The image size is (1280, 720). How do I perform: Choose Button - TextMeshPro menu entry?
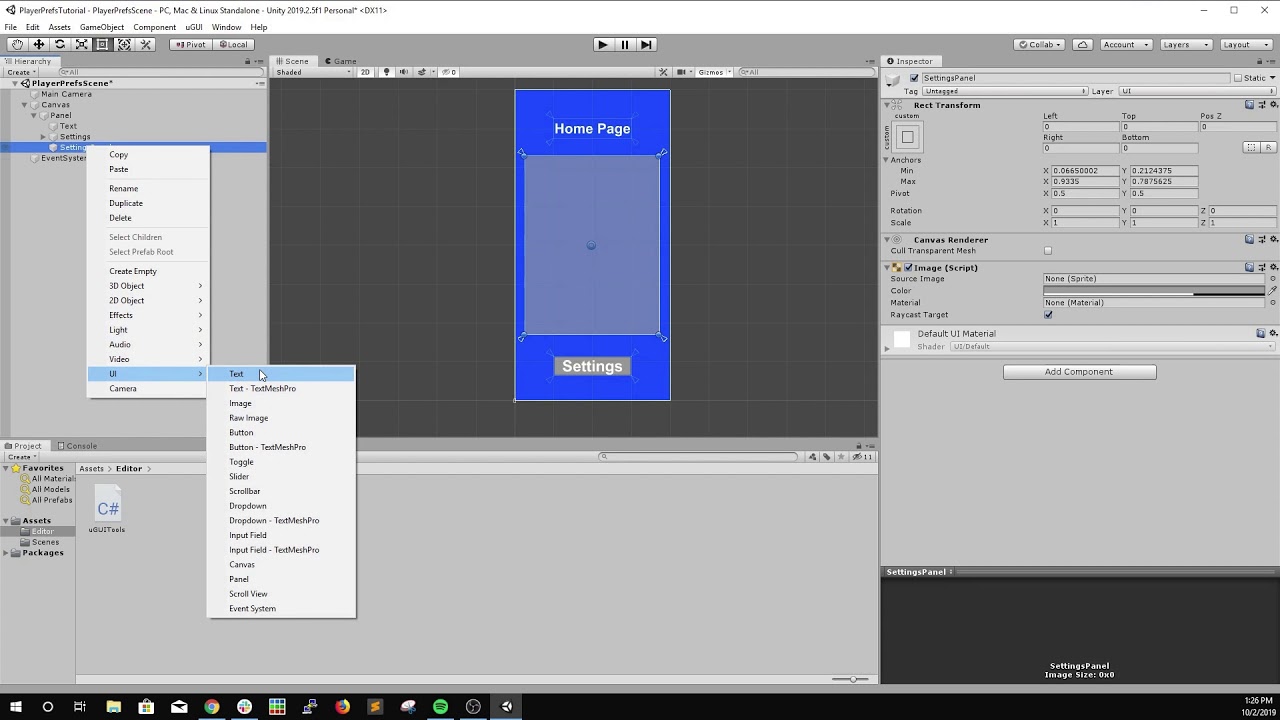(x=281, y=447)
